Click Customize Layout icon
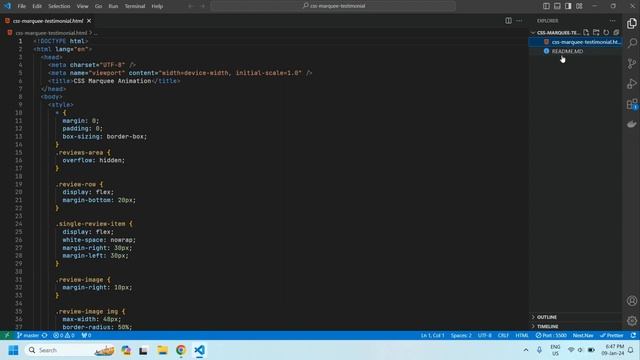Screen dimensions: 640x360 click(579, 6)
